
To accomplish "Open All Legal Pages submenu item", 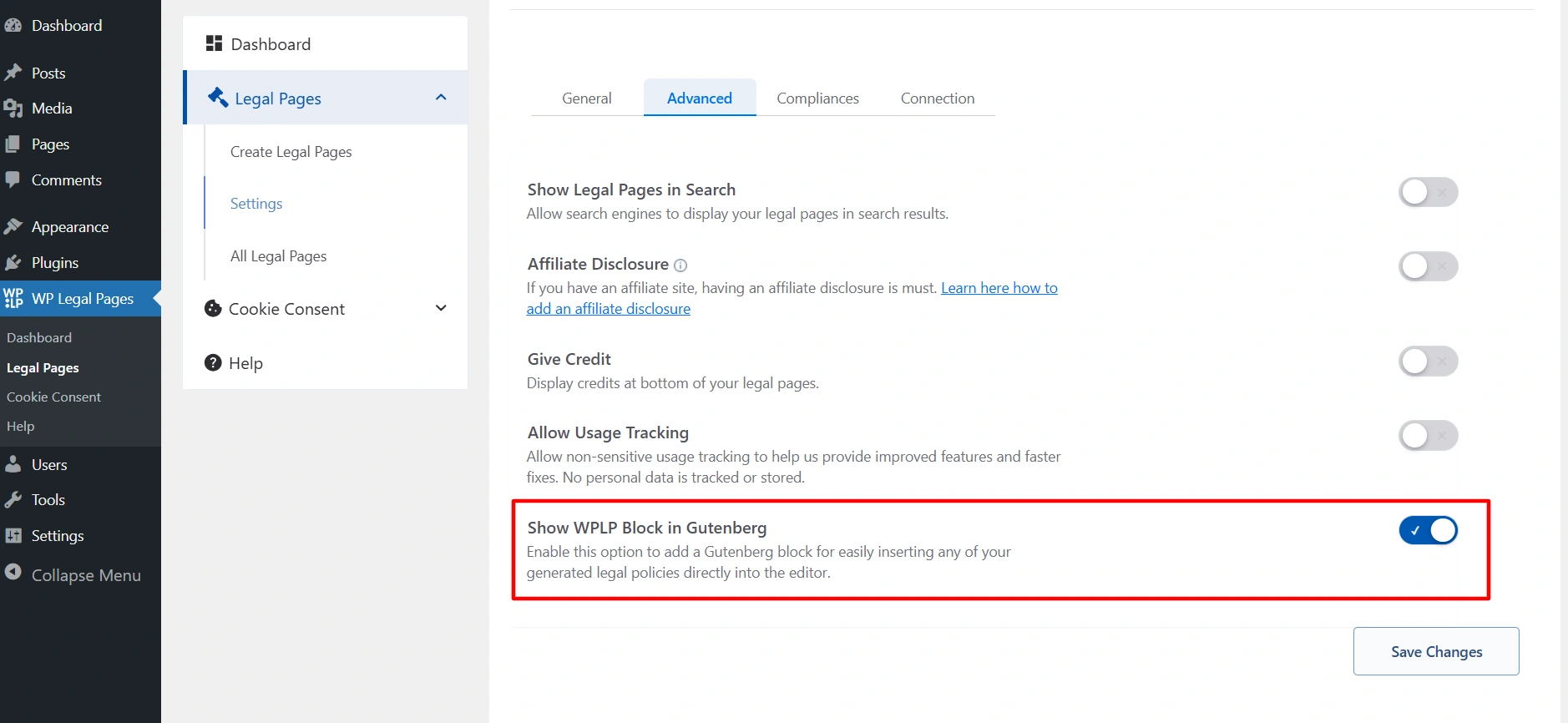I will pyautogui.click(x=279, y=256).
